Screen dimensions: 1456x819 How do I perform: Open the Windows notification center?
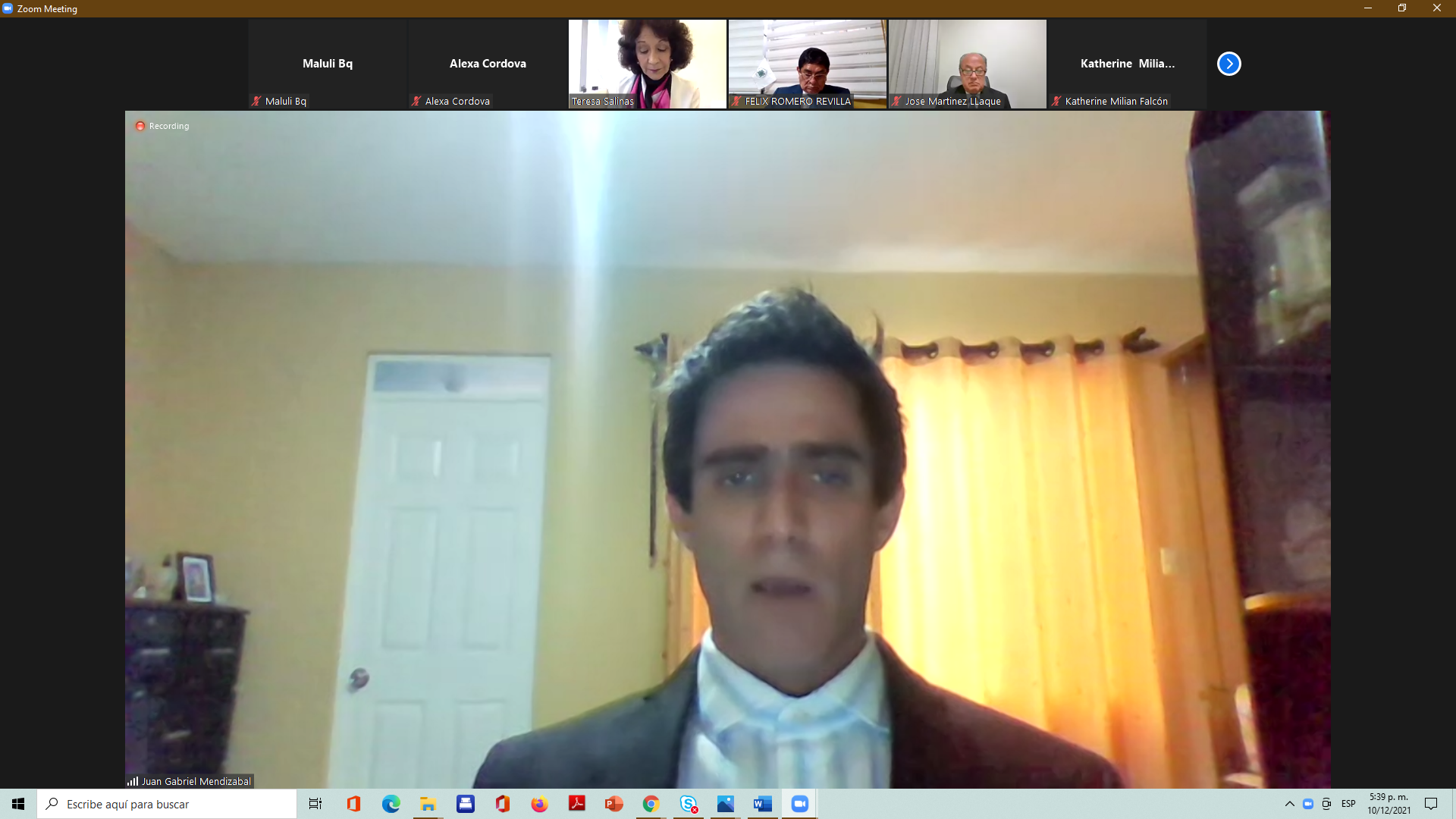point(1431,804)
